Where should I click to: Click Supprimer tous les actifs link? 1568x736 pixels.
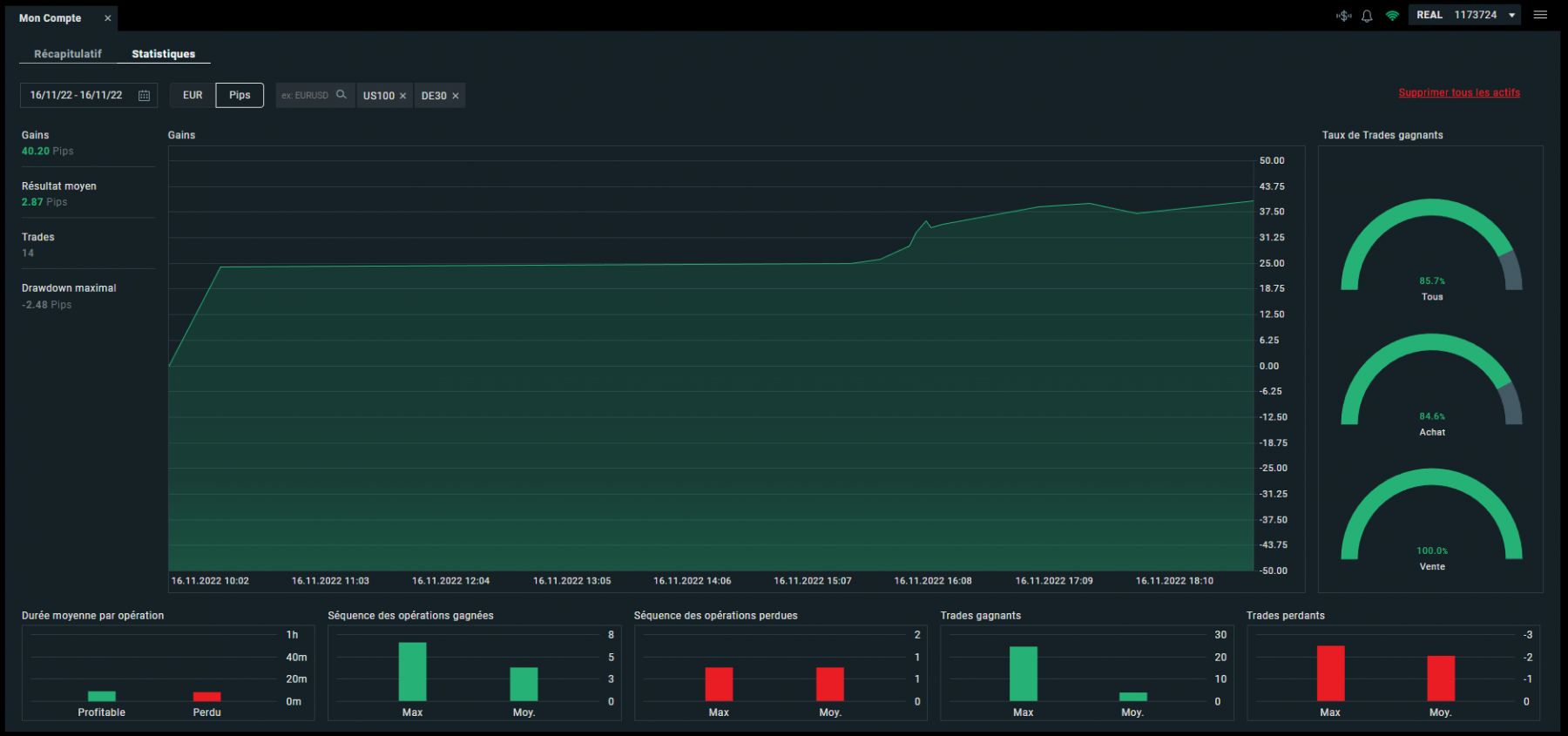tap(1459, 92)
